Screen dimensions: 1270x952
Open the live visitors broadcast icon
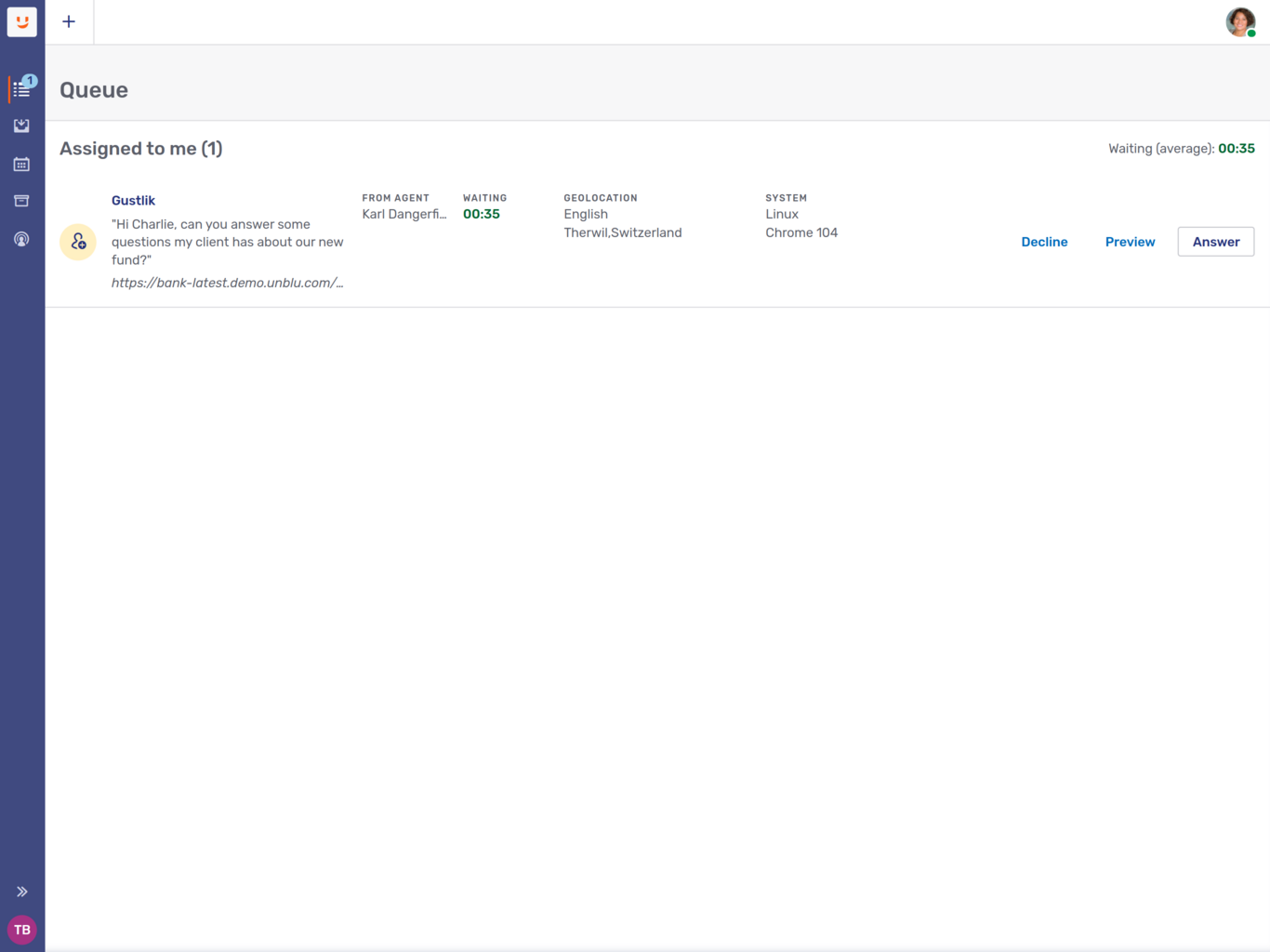coord(21,240)
